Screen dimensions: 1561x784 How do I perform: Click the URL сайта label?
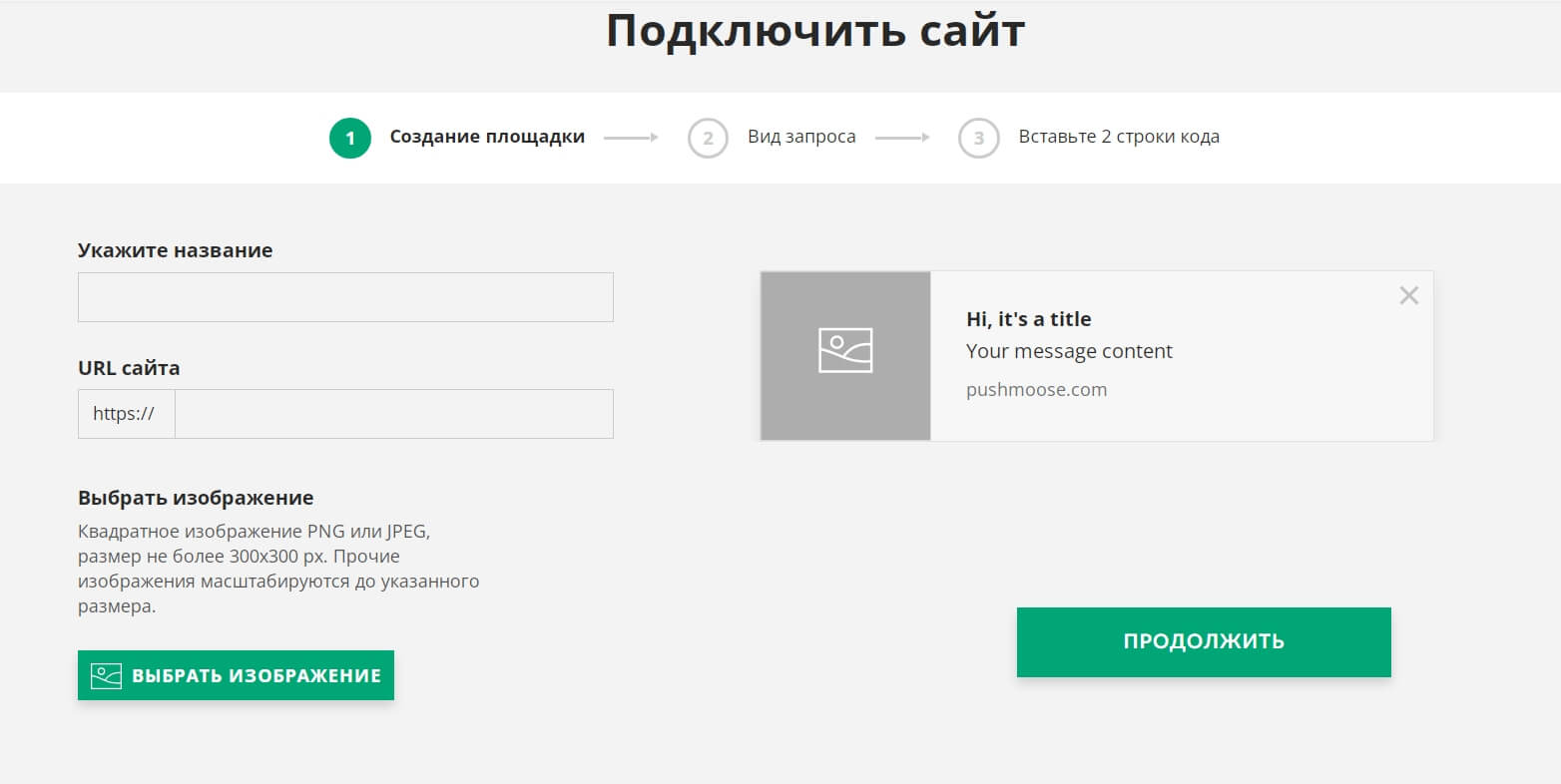129,368
